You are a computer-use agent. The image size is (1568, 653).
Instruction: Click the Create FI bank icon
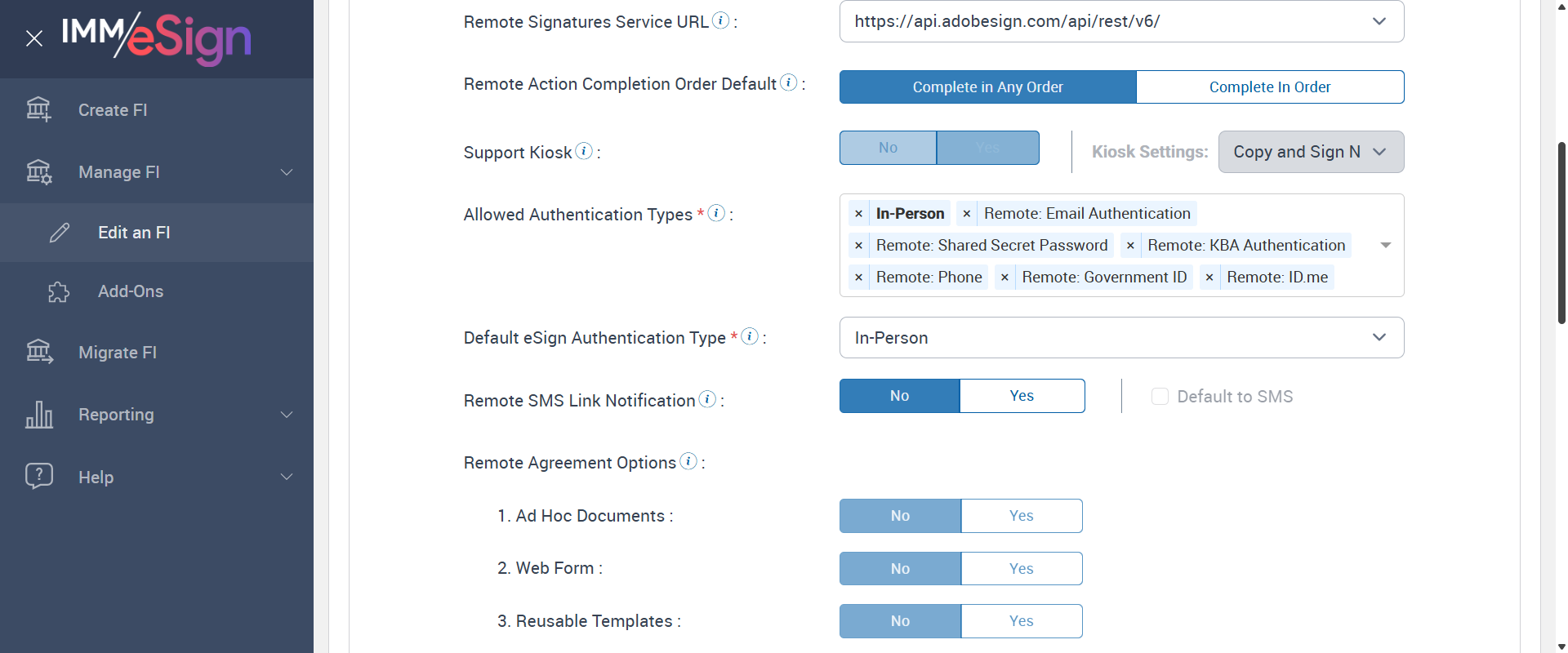point(38,109)
